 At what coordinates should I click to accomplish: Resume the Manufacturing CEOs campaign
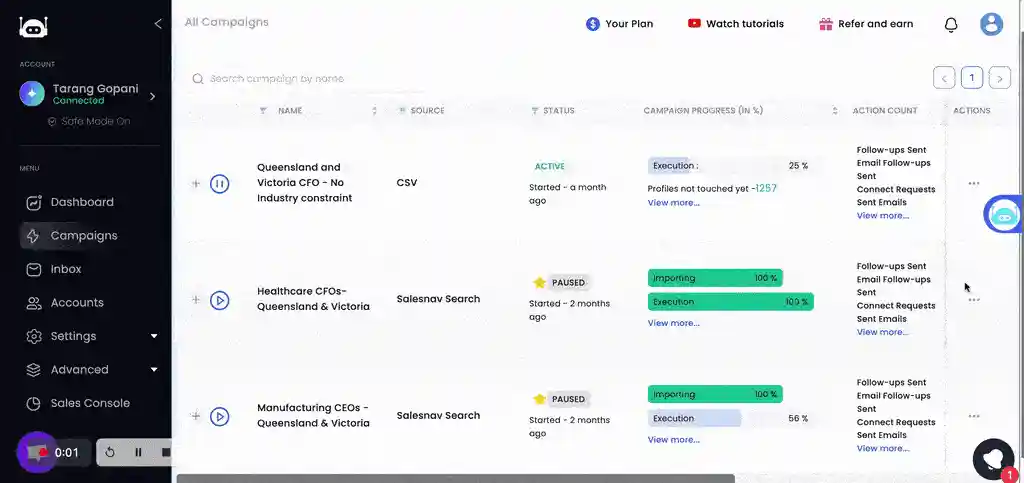[x=219, y=416]
